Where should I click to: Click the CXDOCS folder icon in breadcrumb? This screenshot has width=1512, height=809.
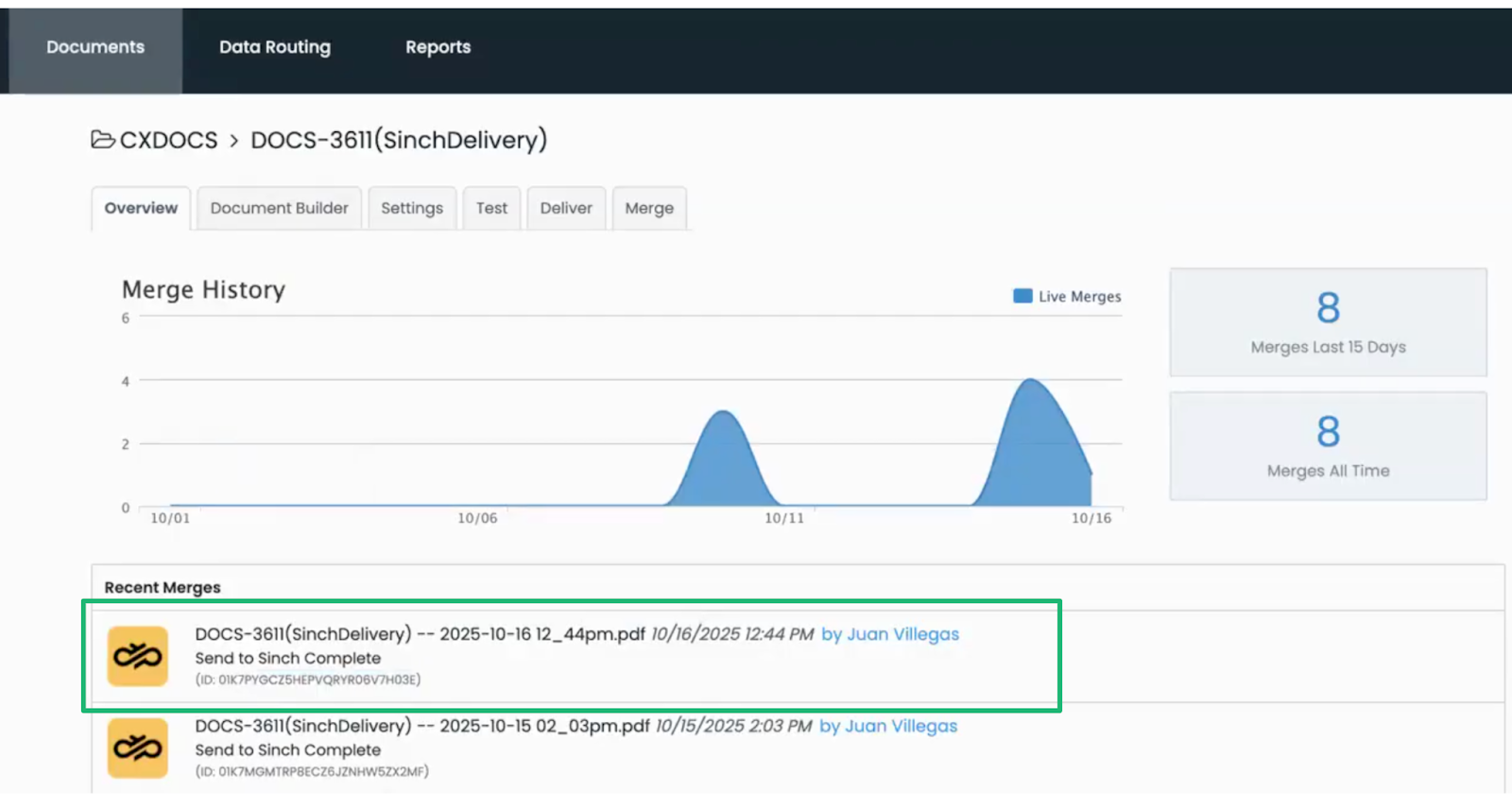click(103, 140)
